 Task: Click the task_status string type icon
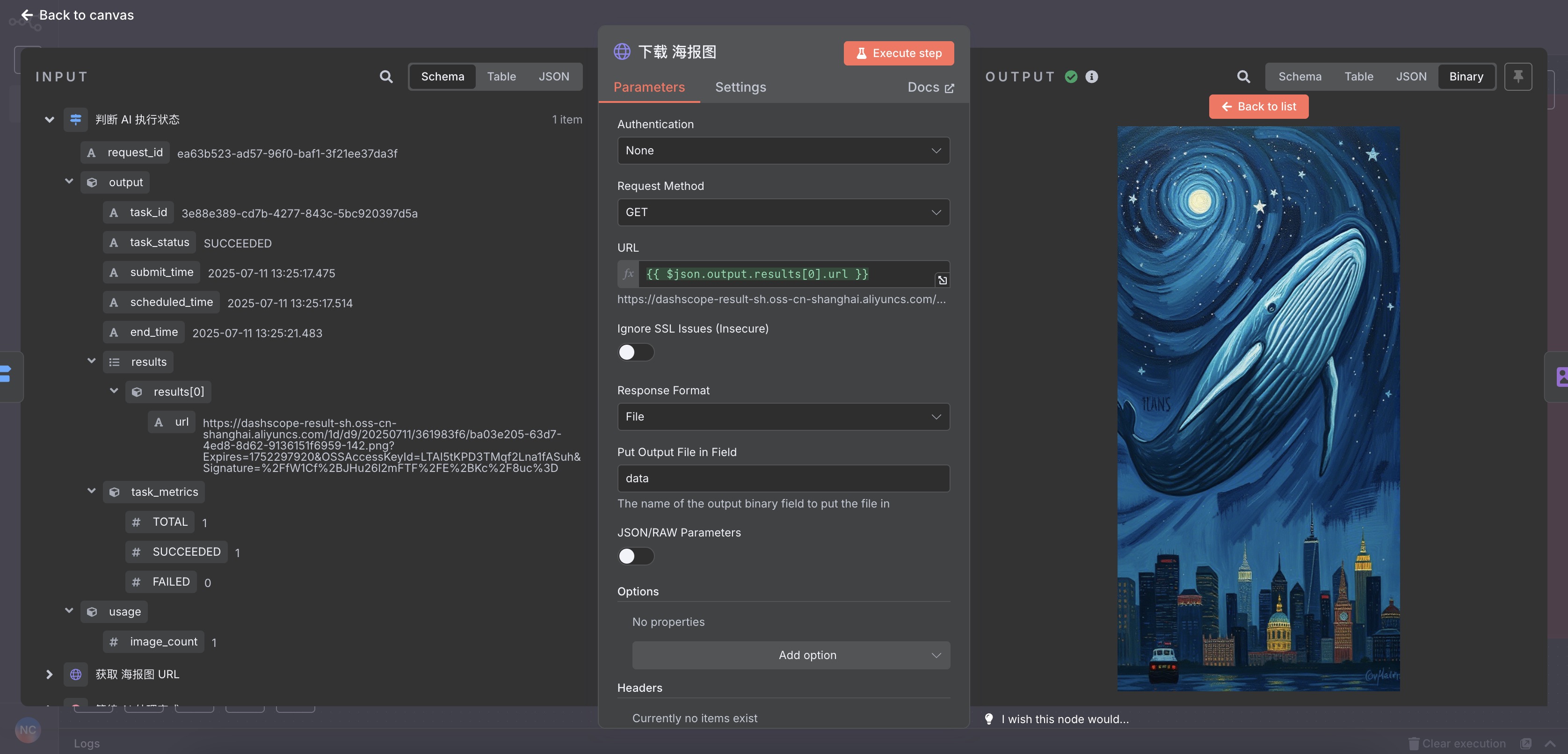tap(114, 243)
